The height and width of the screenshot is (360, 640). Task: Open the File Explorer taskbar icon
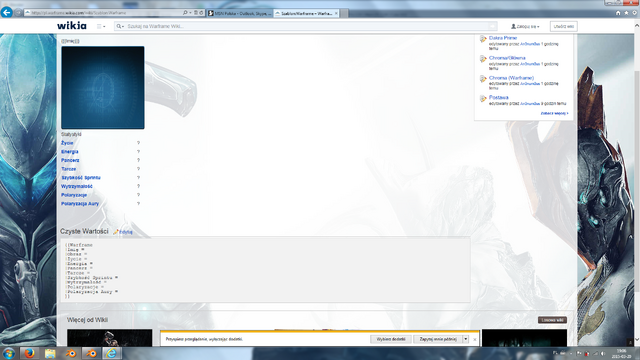pyautogui.click(x=50, y=353)
